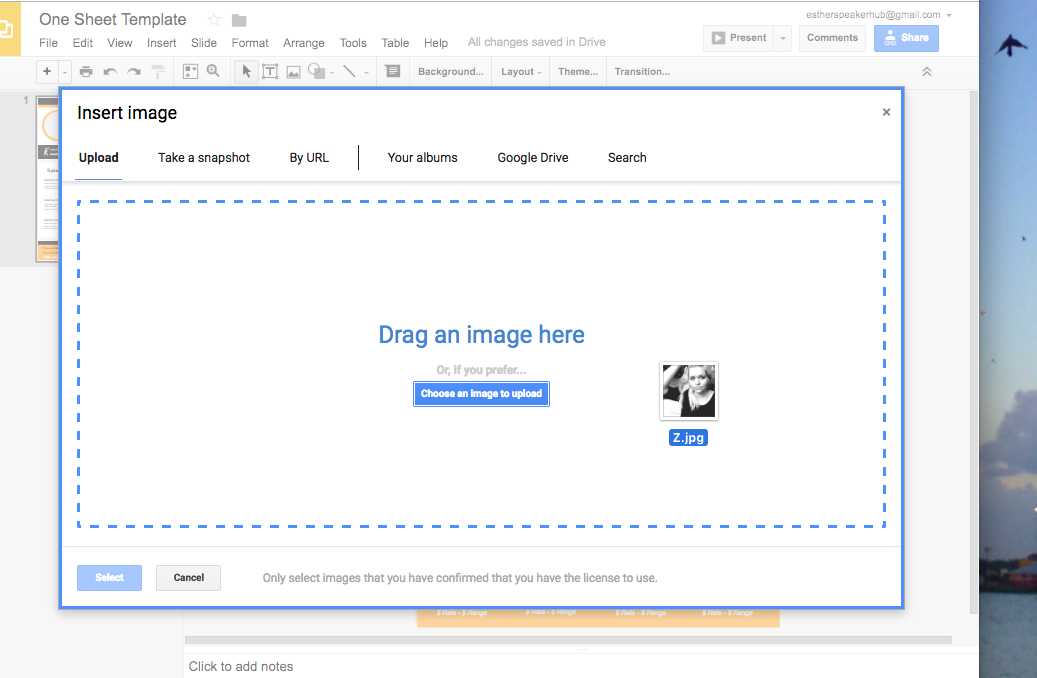Select the text box tool
The height and width of the screenshot is (678, 1037).
point(269,71)
